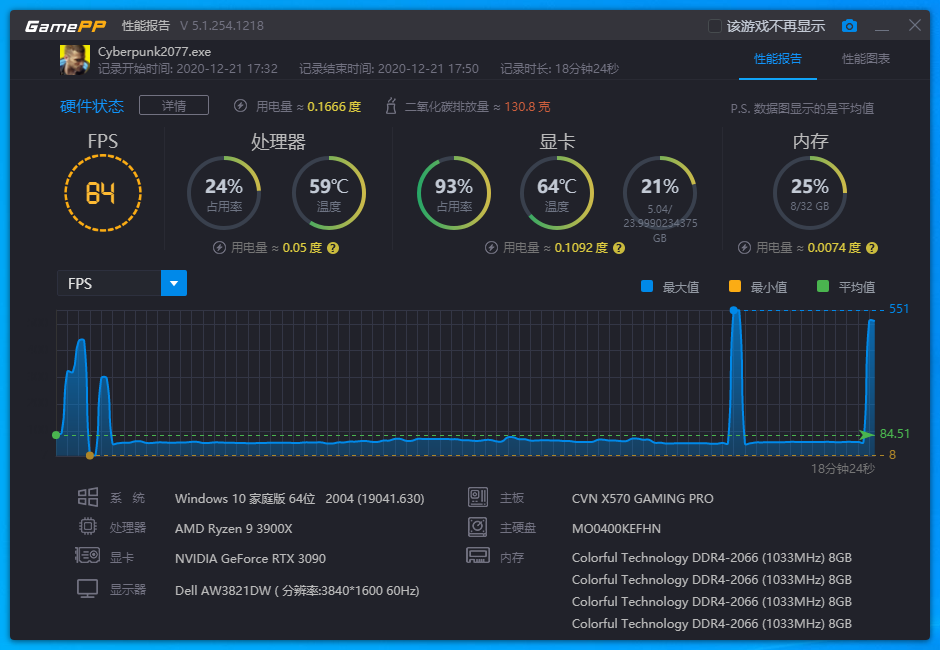
Task: Click the CPU 24% usage gauge
Action: tap(224, 193)
